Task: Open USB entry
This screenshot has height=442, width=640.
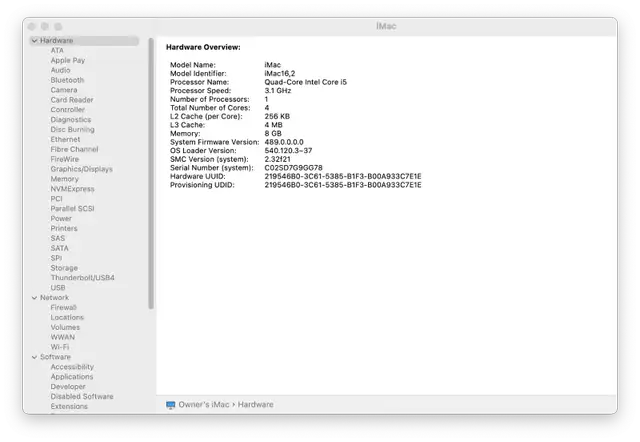Action: 58,288
